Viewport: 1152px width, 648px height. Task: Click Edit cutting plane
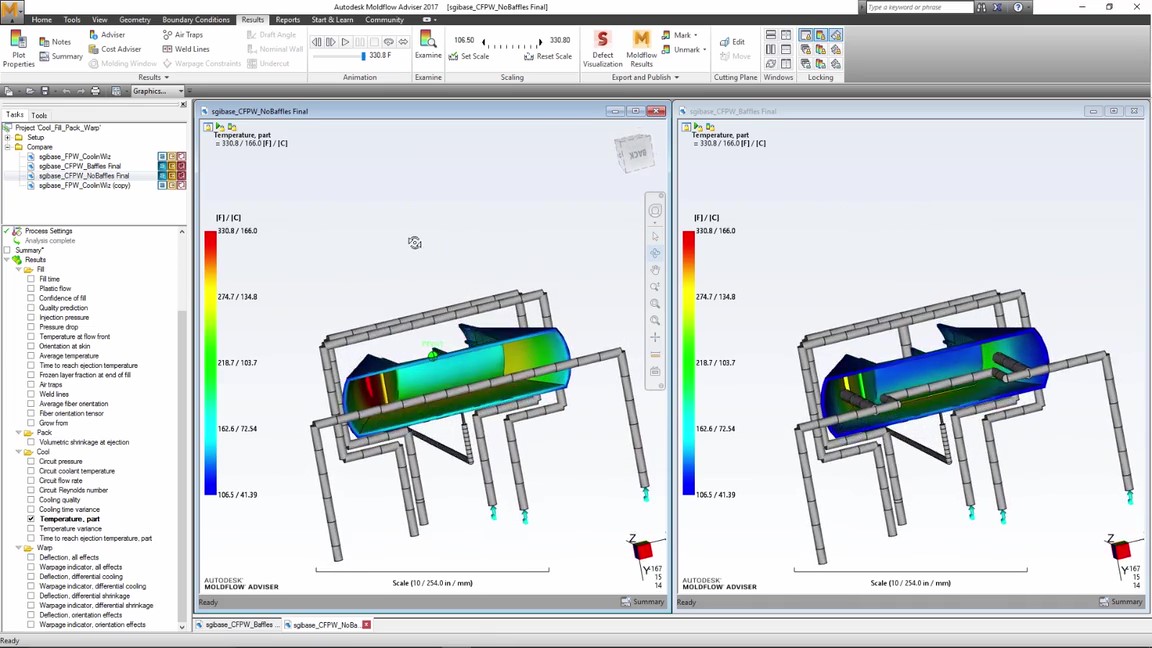point(732,42)
